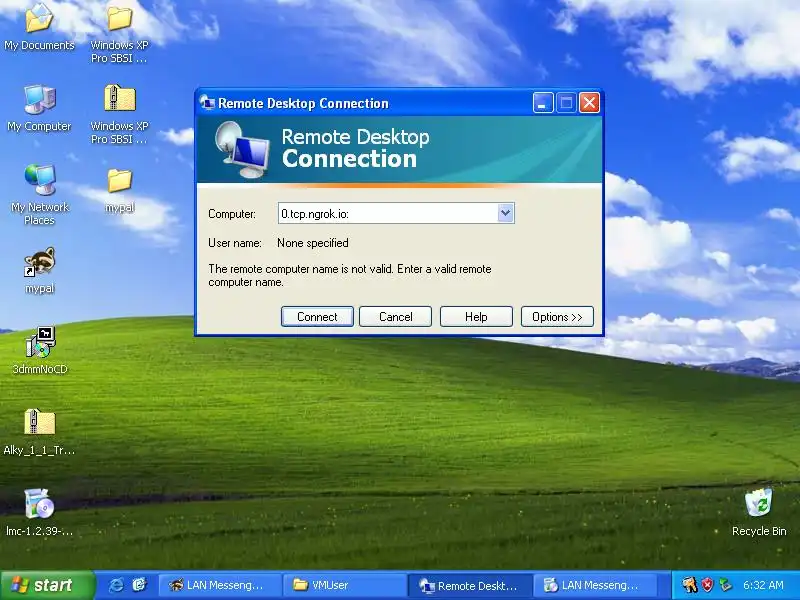Close the Remote Desktop Connection window

589,103
